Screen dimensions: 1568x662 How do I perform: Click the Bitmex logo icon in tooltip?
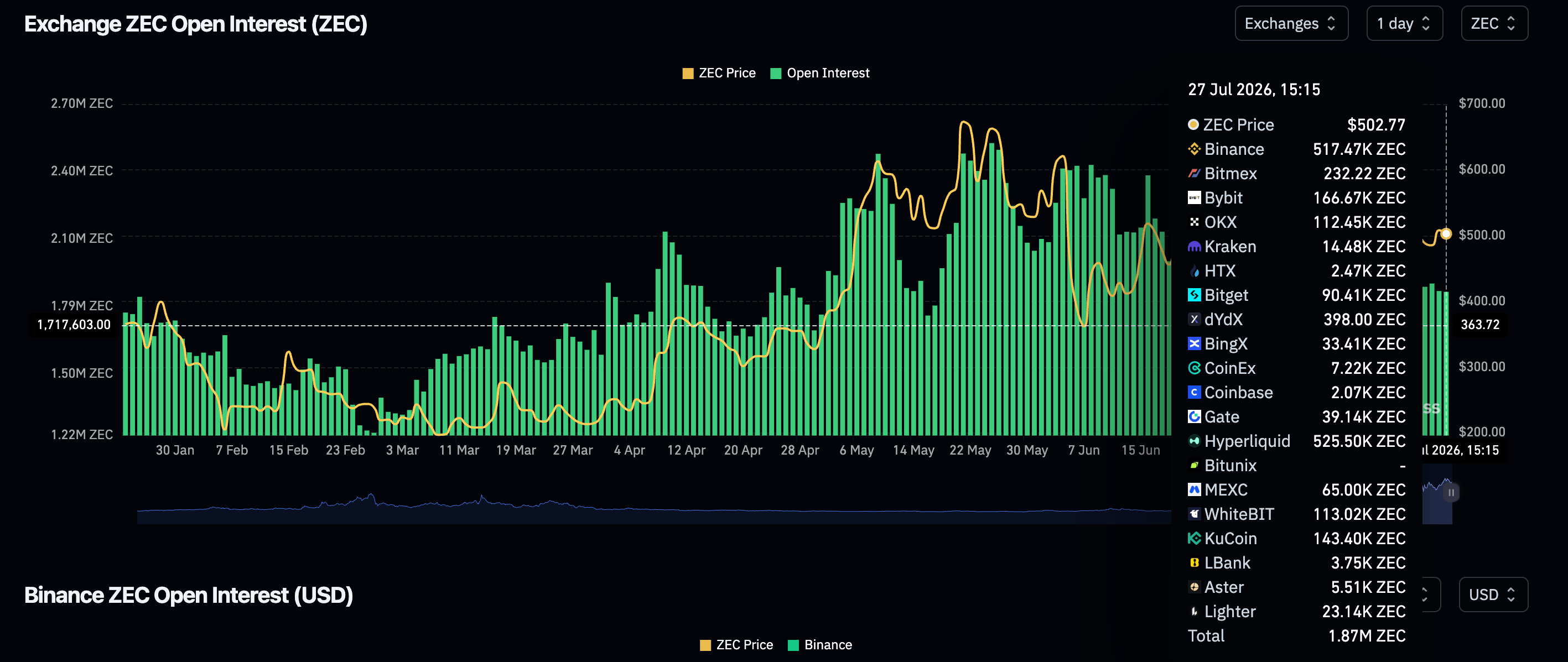(1195, 174)
